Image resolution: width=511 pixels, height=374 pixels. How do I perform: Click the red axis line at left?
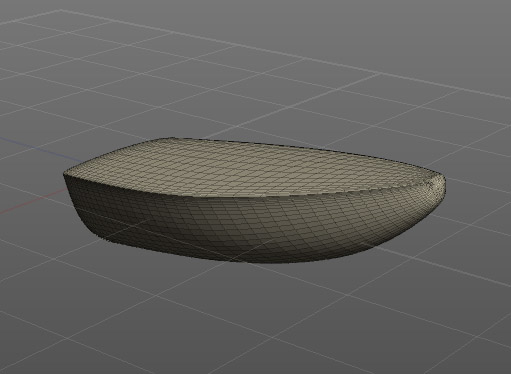[x=33, y=201]
